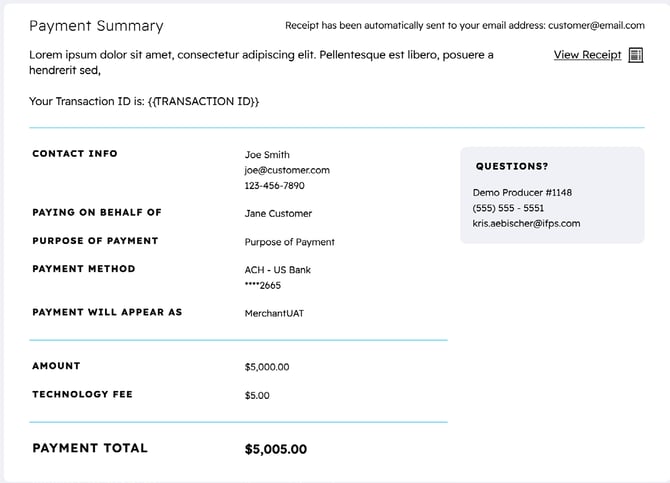Click the (555) 555 - 5551 phone number
Viewport: 670px width, 483px height.
[508, 208]
